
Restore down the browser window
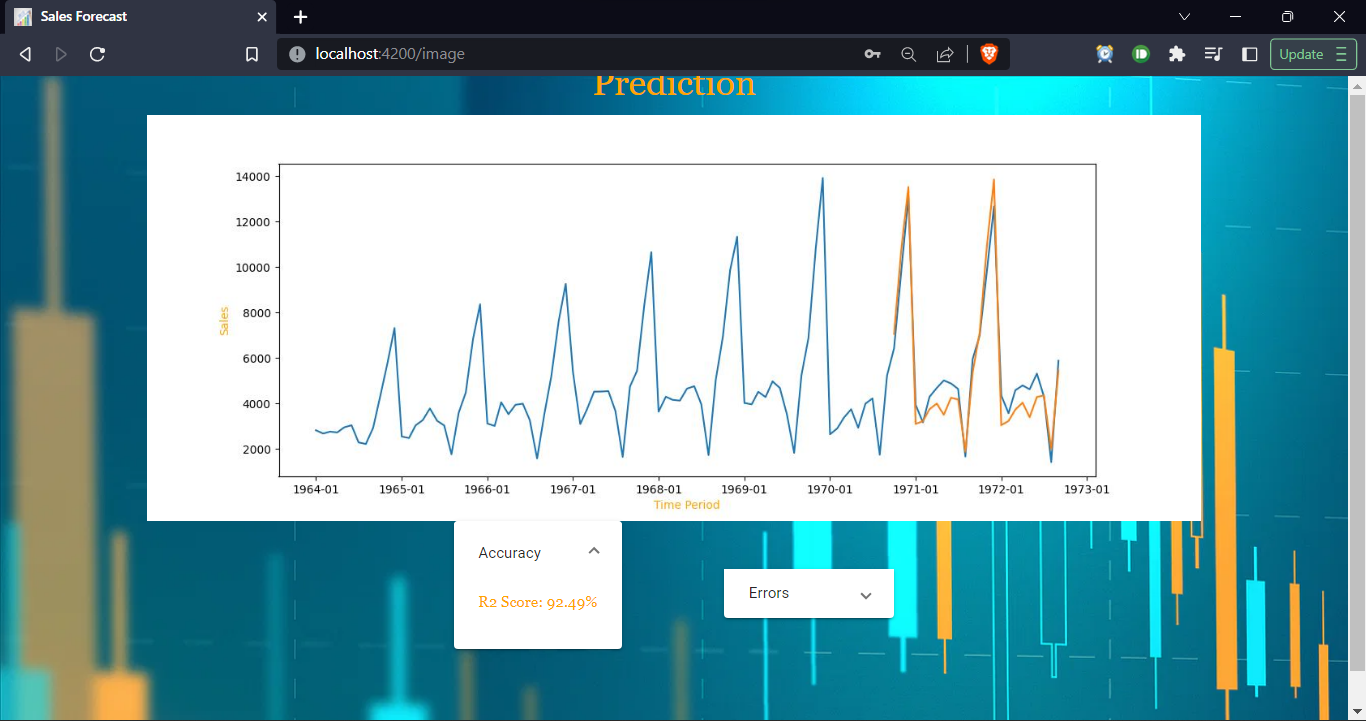pos(1287,17)
